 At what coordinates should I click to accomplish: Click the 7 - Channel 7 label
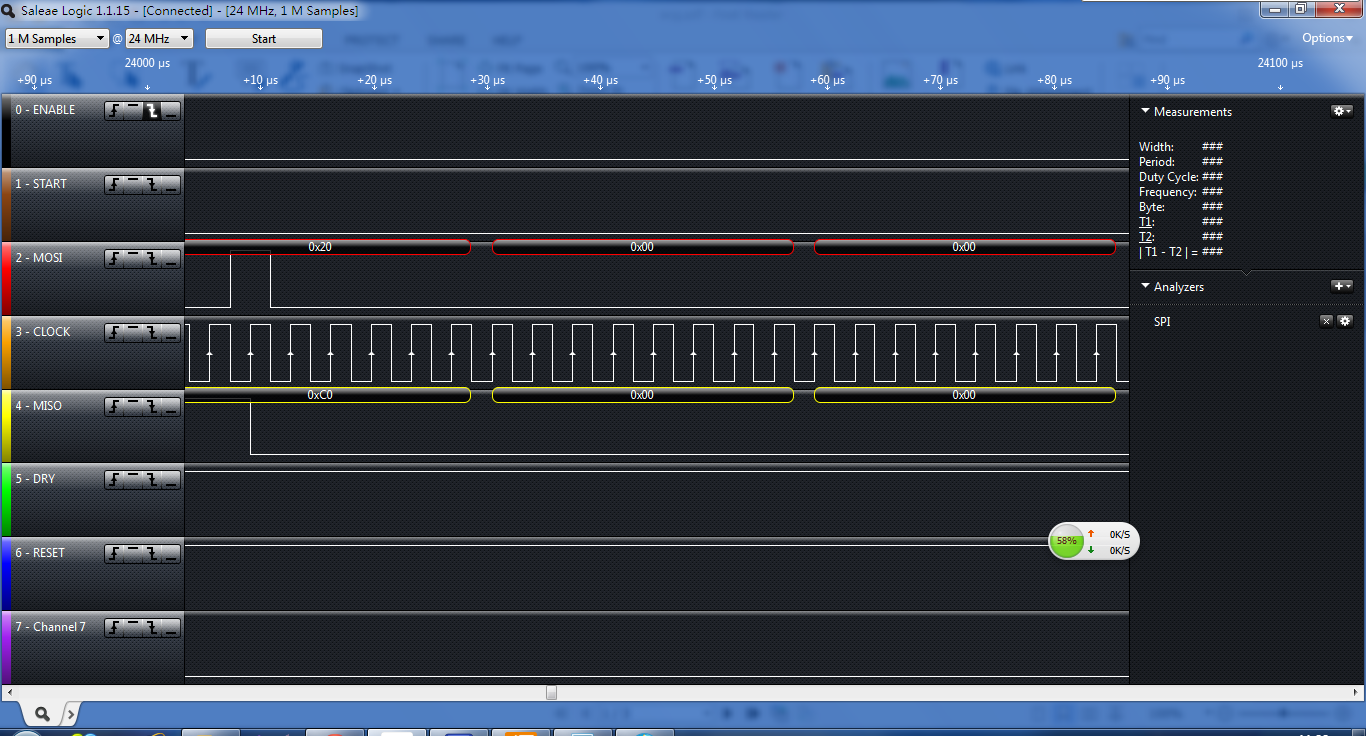[x=50, y=627]
